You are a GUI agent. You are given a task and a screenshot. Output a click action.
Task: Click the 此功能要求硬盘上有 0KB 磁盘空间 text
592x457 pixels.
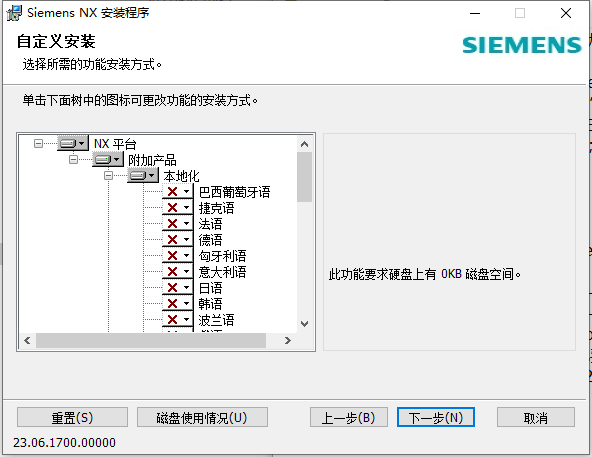(x=425, y=274)
